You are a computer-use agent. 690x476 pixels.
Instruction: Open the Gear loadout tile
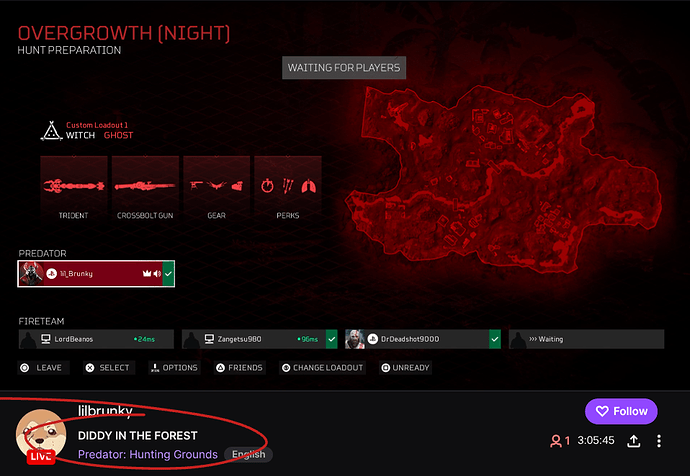[216, 190]
